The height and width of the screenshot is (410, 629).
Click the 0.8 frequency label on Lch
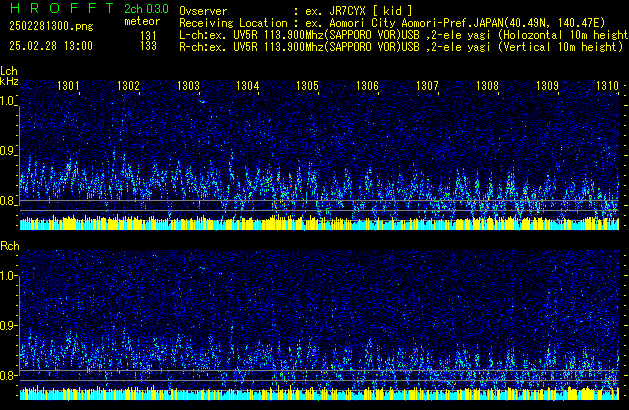7,201
